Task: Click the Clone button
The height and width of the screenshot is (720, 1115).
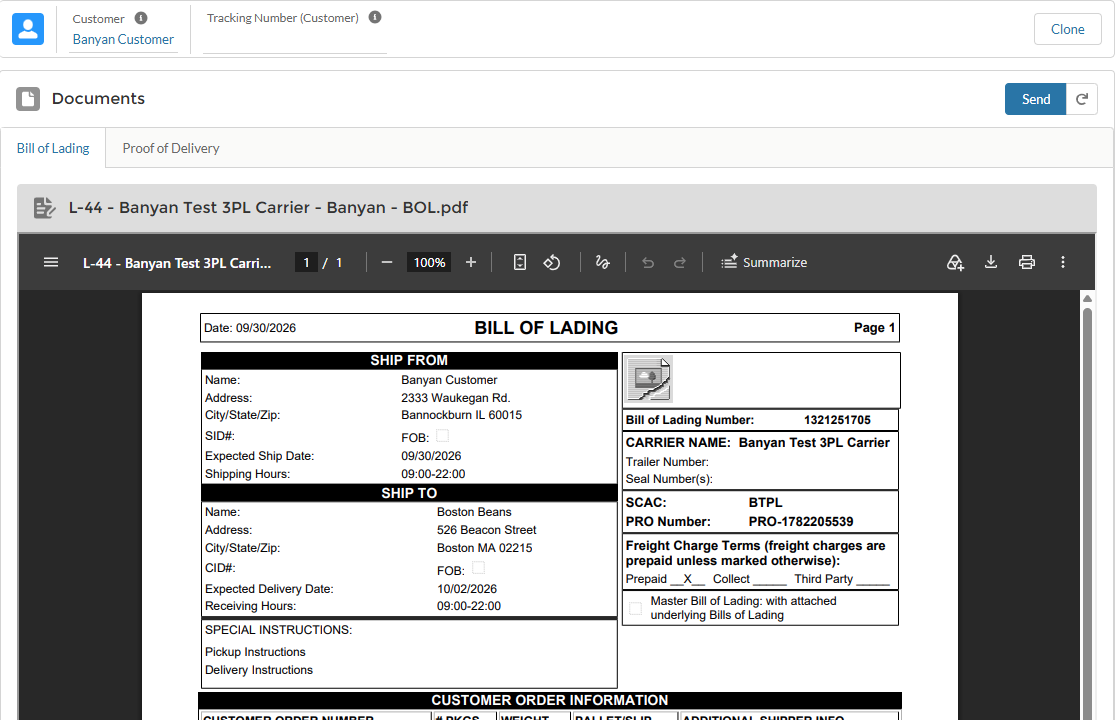Action: coord(1067,29)
